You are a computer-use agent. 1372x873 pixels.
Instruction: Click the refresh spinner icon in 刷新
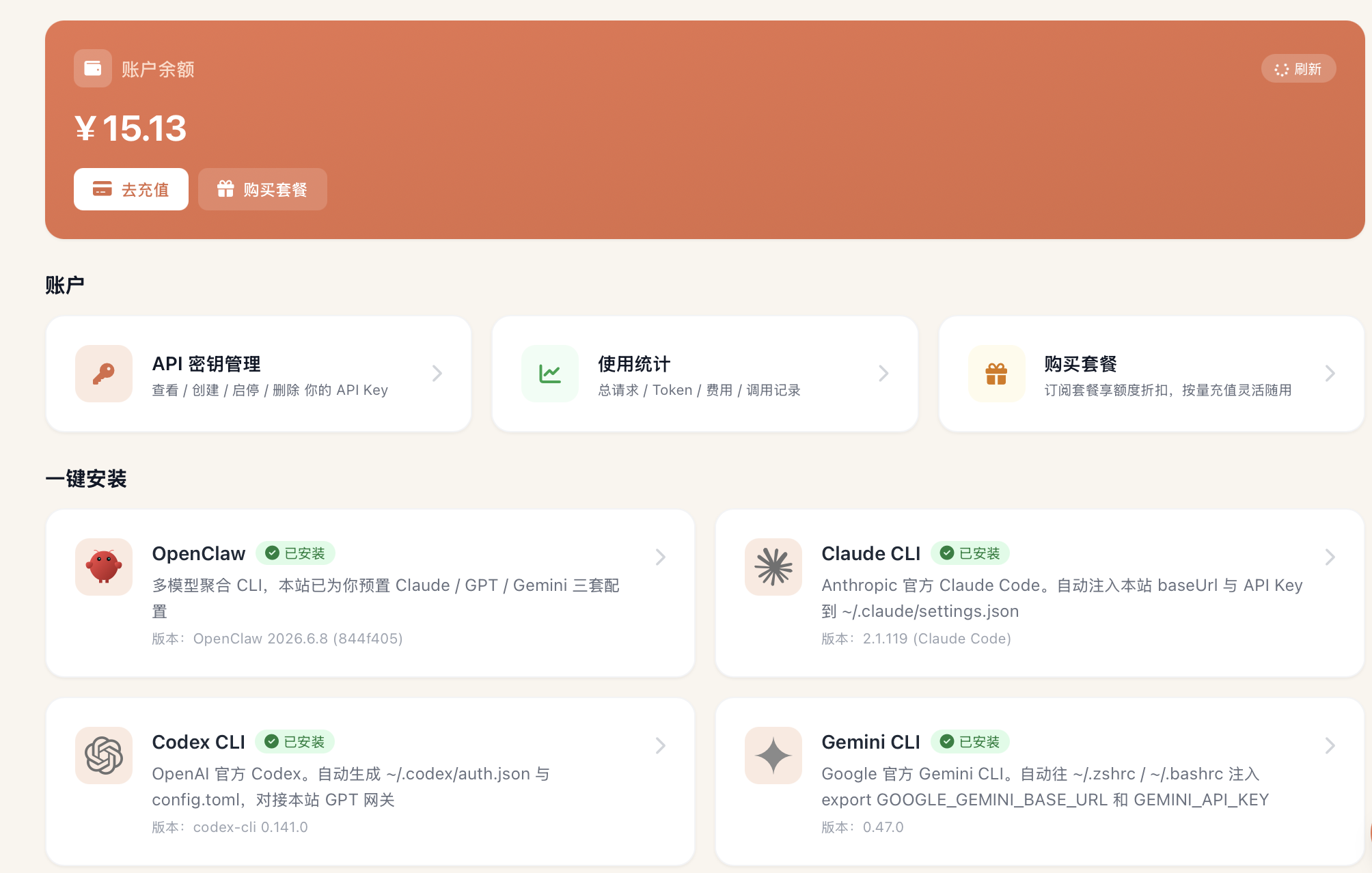[1282, 69]
